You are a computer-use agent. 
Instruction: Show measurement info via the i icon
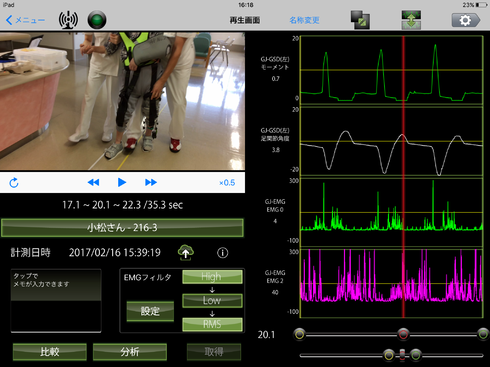(223, 253)
